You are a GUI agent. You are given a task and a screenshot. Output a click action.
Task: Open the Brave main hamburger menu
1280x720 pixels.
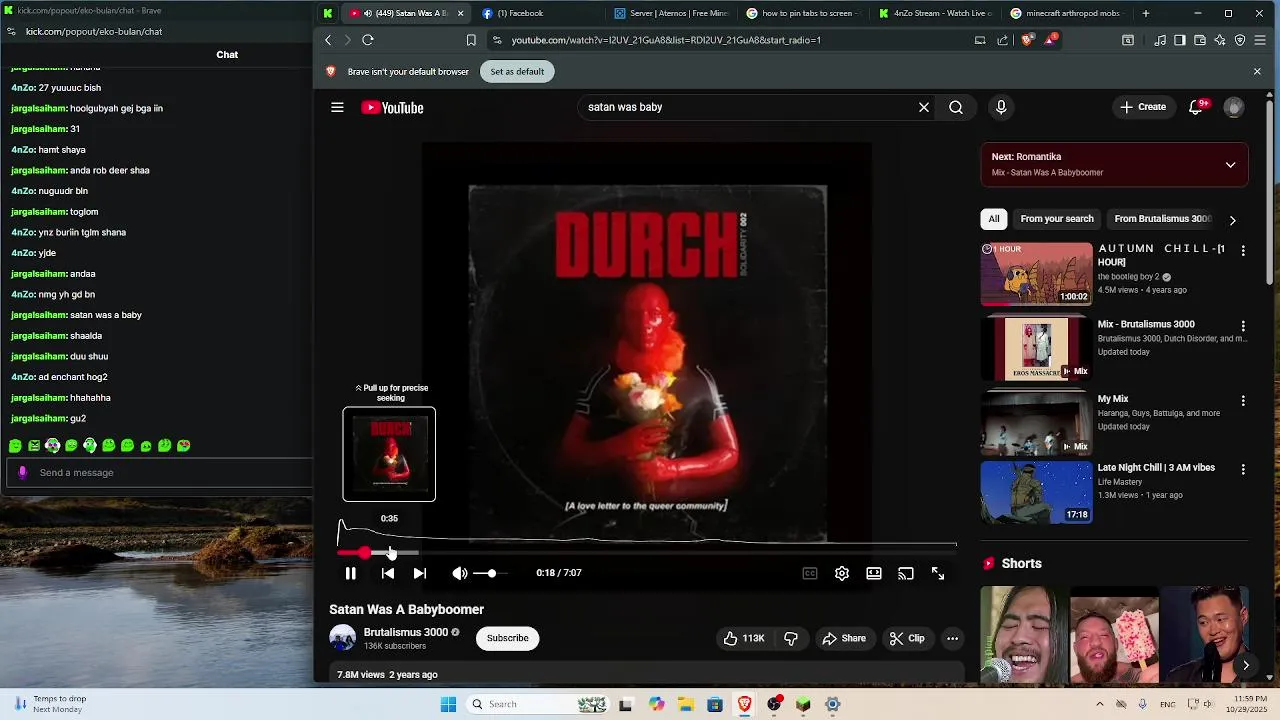1260,40
